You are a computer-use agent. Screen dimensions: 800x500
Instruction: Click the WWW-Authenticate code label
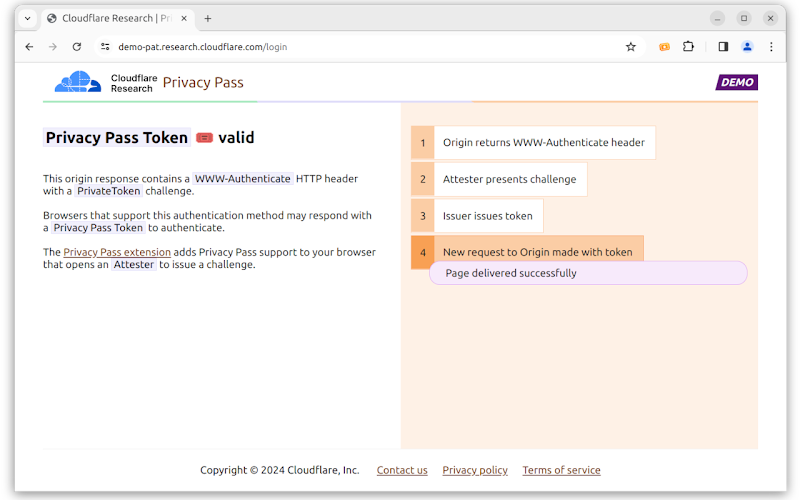[x=243, y=179]
